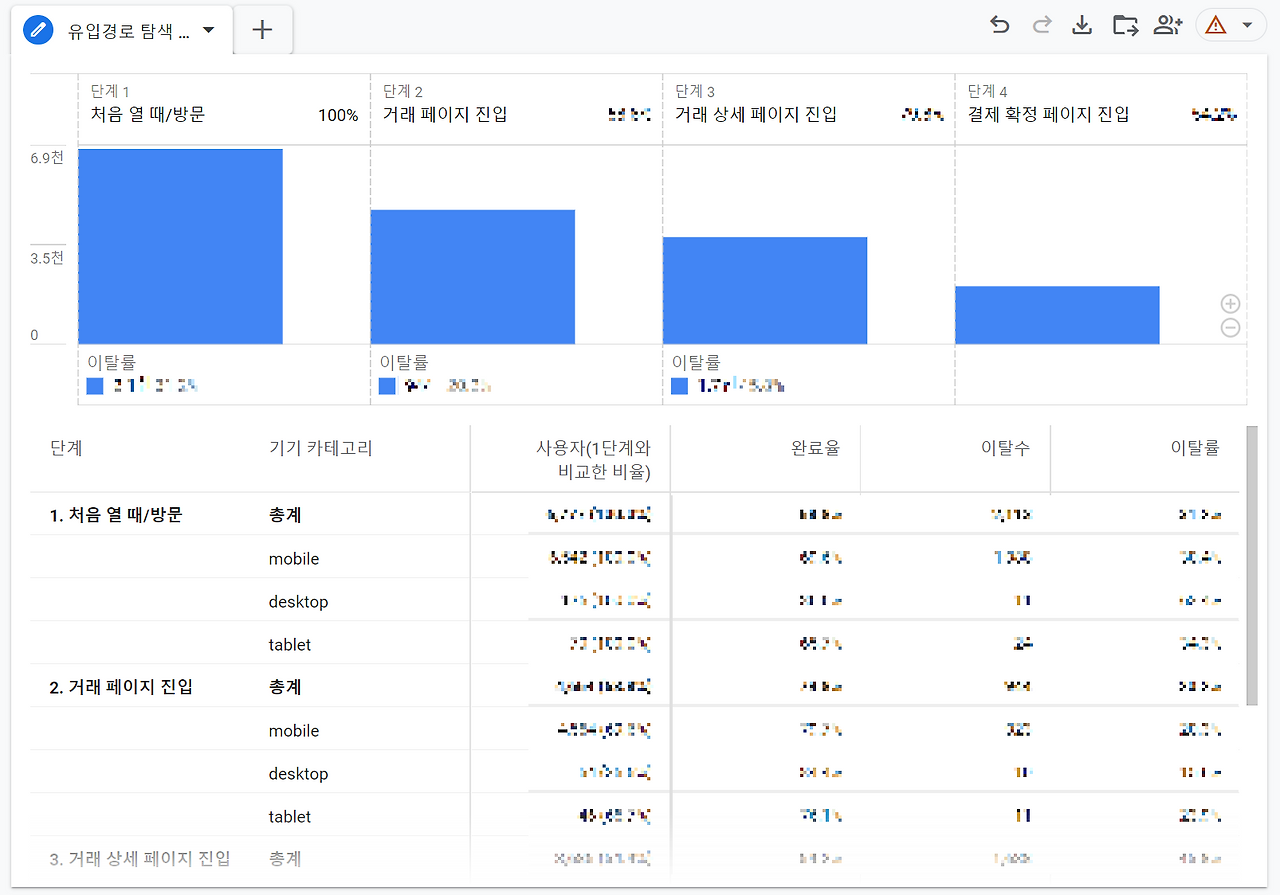Screen dimensions: 1280x895
Task: Download the exploration data
Action: click(x=1082, y=24)
